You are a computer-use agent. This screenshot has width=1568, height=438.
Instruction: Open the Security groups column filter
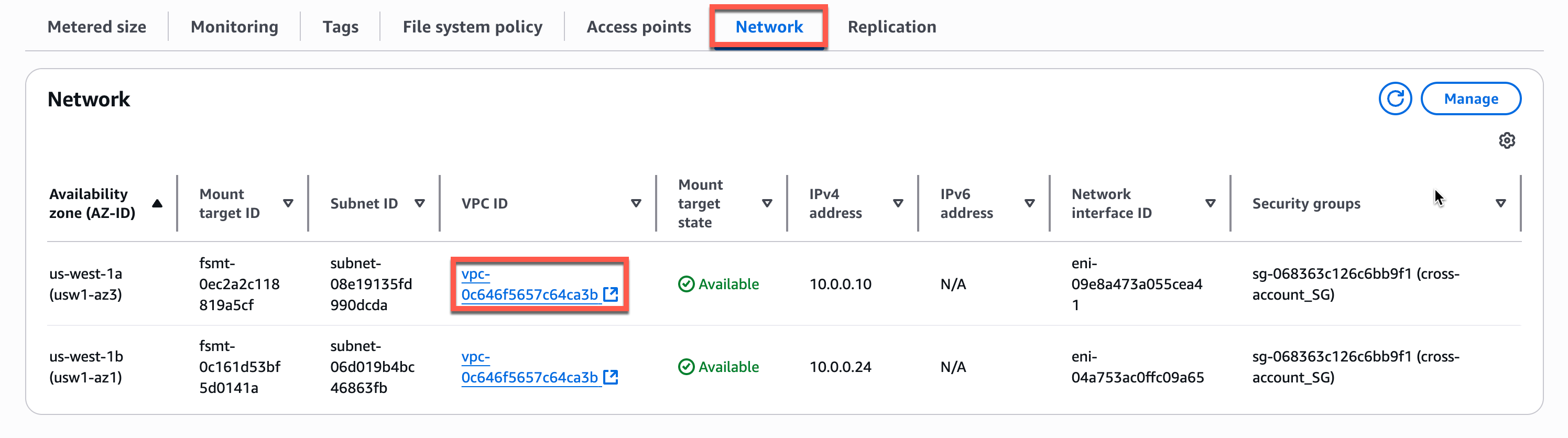click(x=1500, y=203)
